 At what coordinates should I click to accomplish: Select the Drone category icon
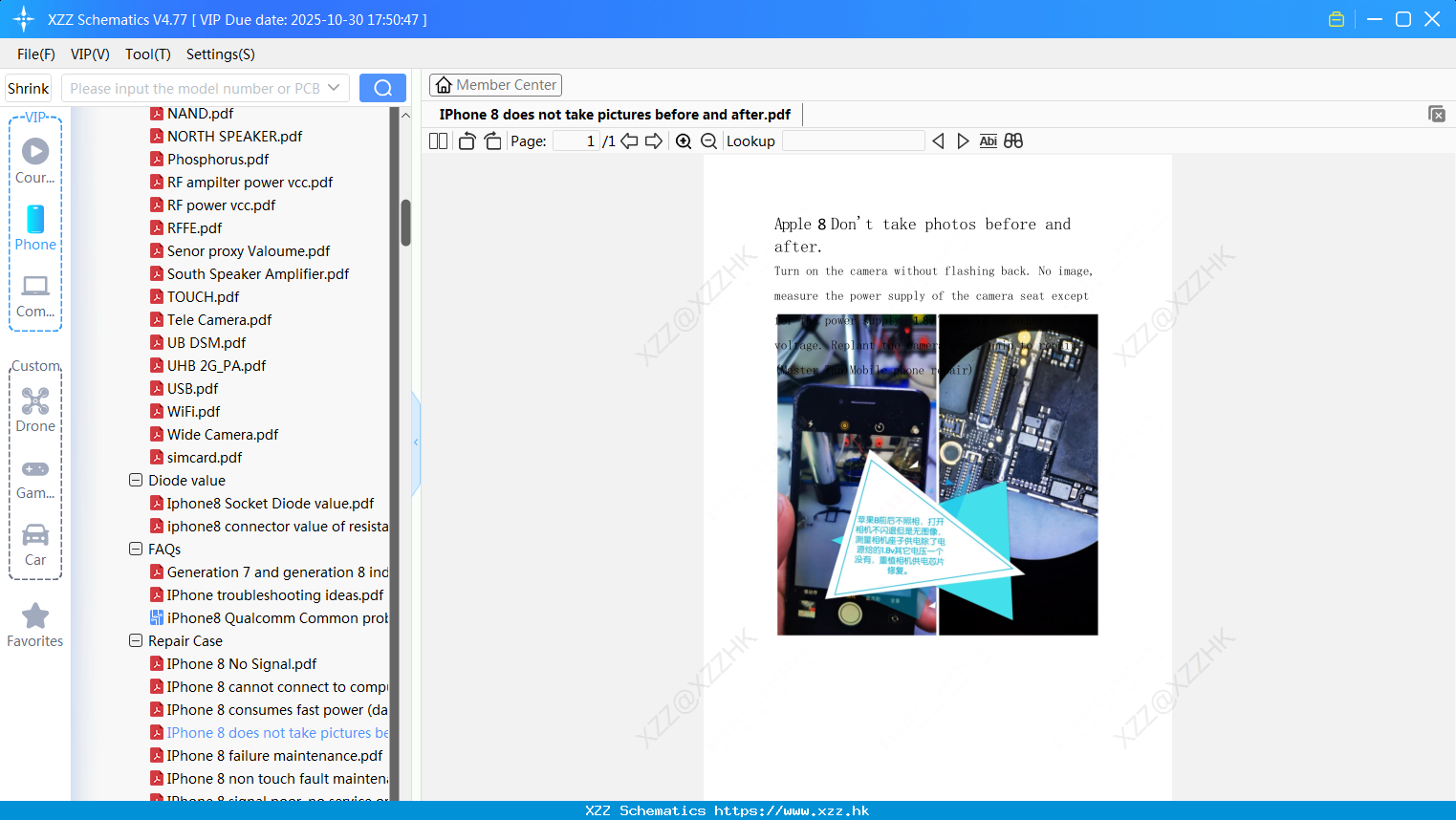point(35,410)
